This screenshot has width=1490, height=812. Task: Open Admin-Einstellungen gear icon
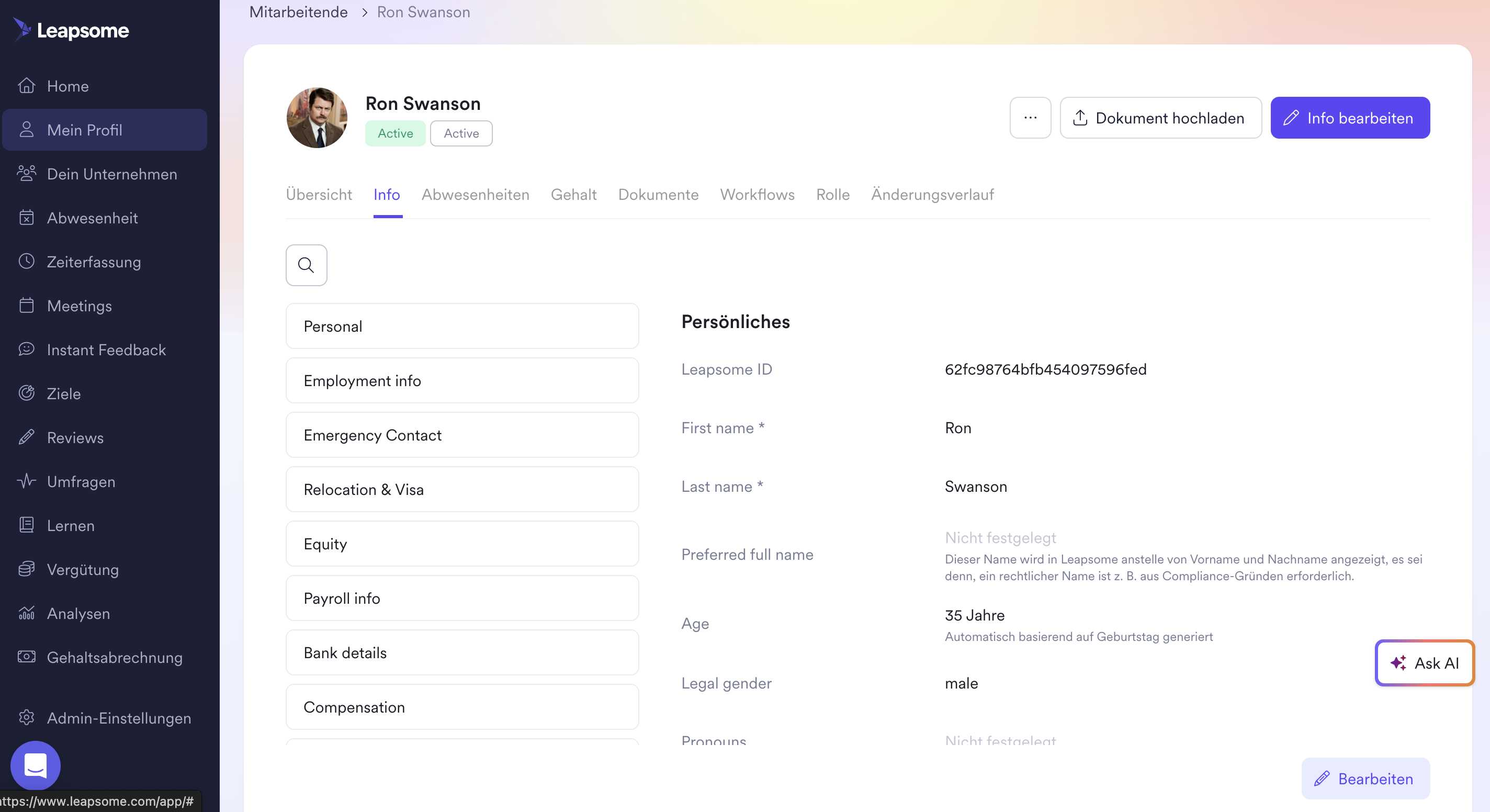[x=27, y=717]
